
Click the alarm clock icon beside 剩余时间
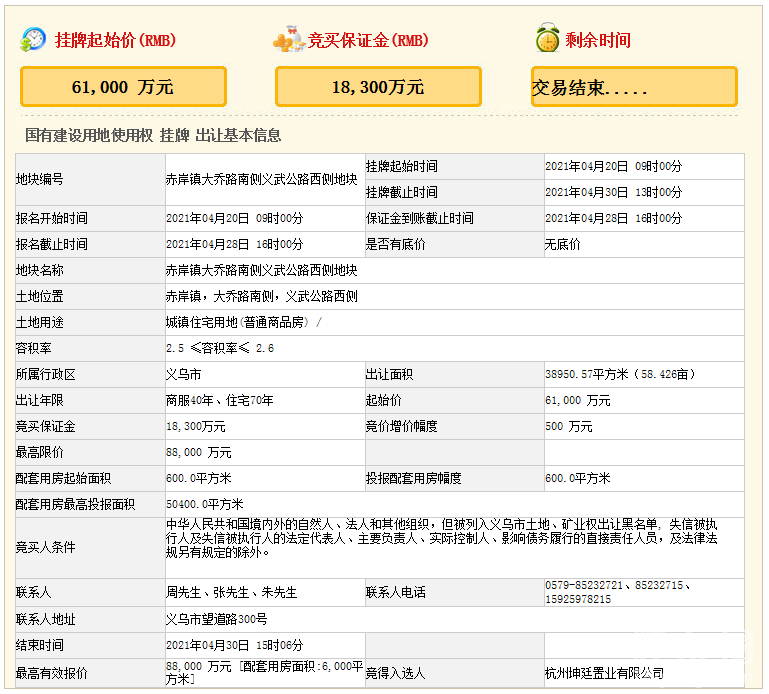[x=546, y=40]
